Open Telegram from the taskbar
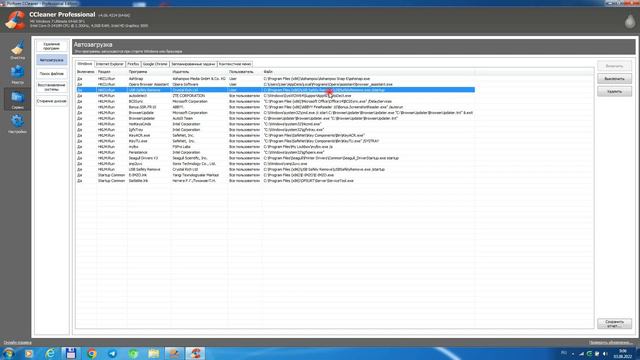 click(x=112, y=353)
